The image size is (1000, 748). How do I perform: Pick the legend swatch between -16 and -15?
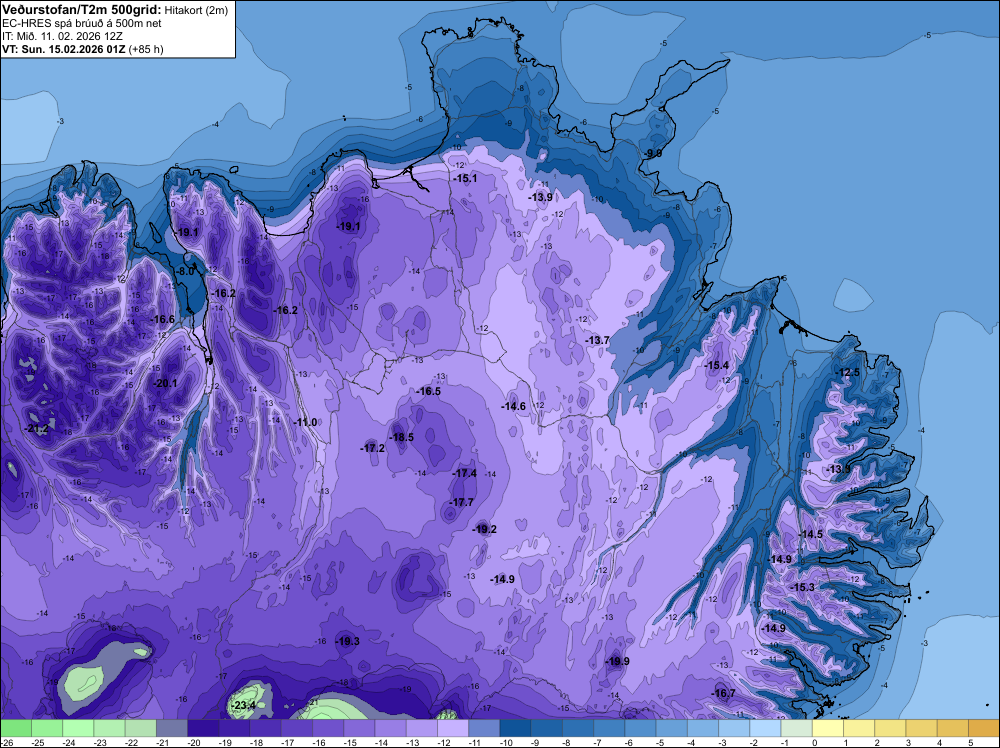(x=328, y=729)
